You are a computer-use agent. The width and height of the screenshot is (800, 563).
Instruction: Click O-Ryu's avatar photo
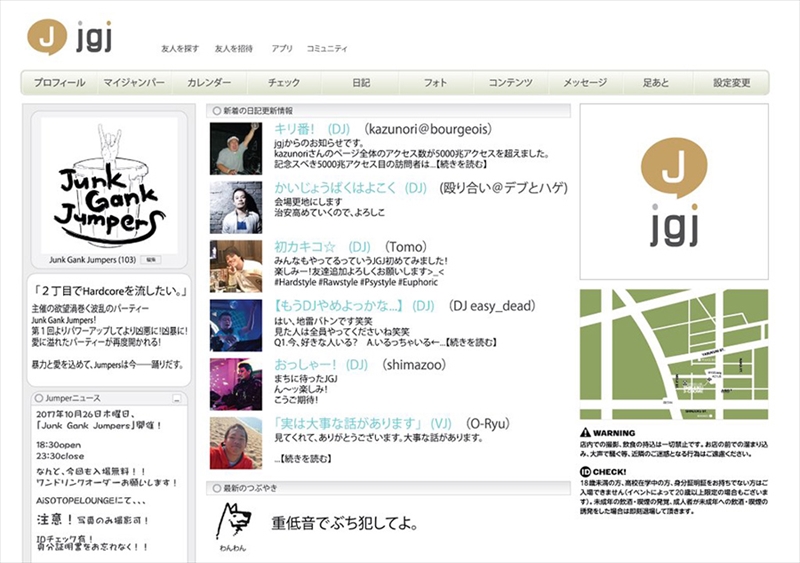[x=235, y=442]
